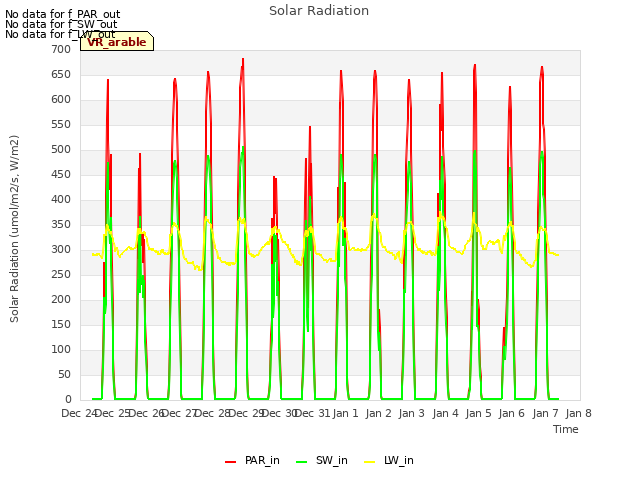Image resolution: width=640 pixels, height=480 pixels.
Task: Click the 500 y-axis tick label
Action: click(61, 150)
